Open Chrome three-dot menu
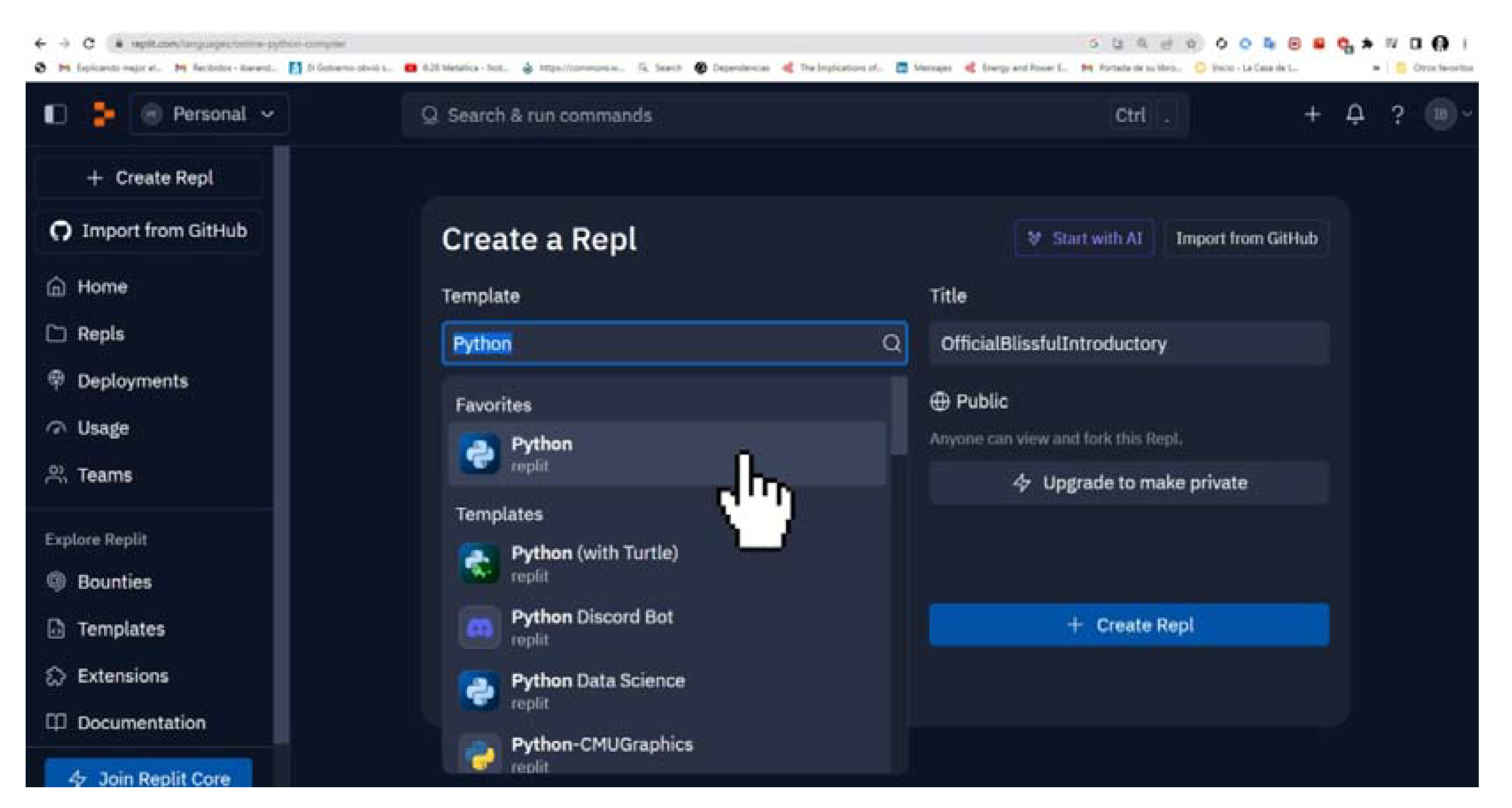 tap(1466, 43)
